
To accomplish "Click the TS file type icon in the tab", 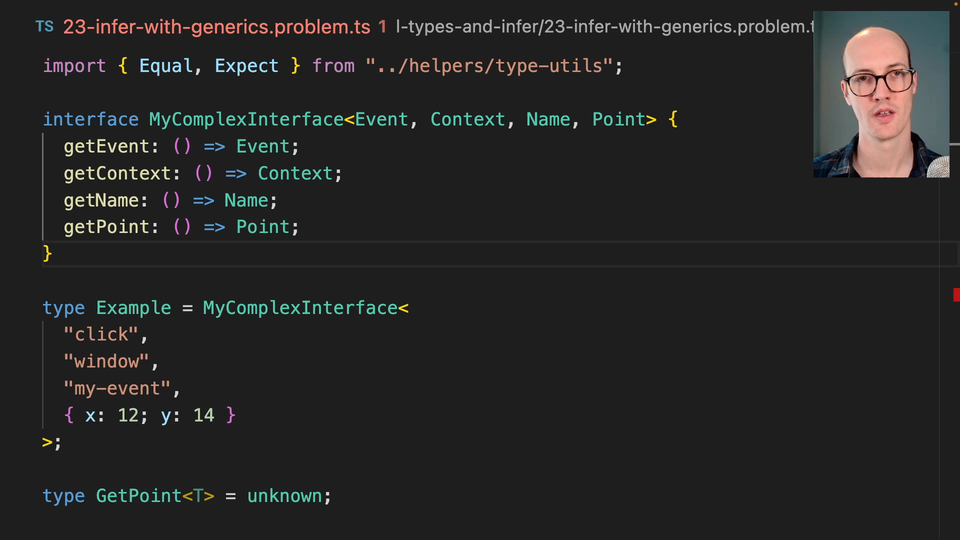I will (x=44, y=27).
